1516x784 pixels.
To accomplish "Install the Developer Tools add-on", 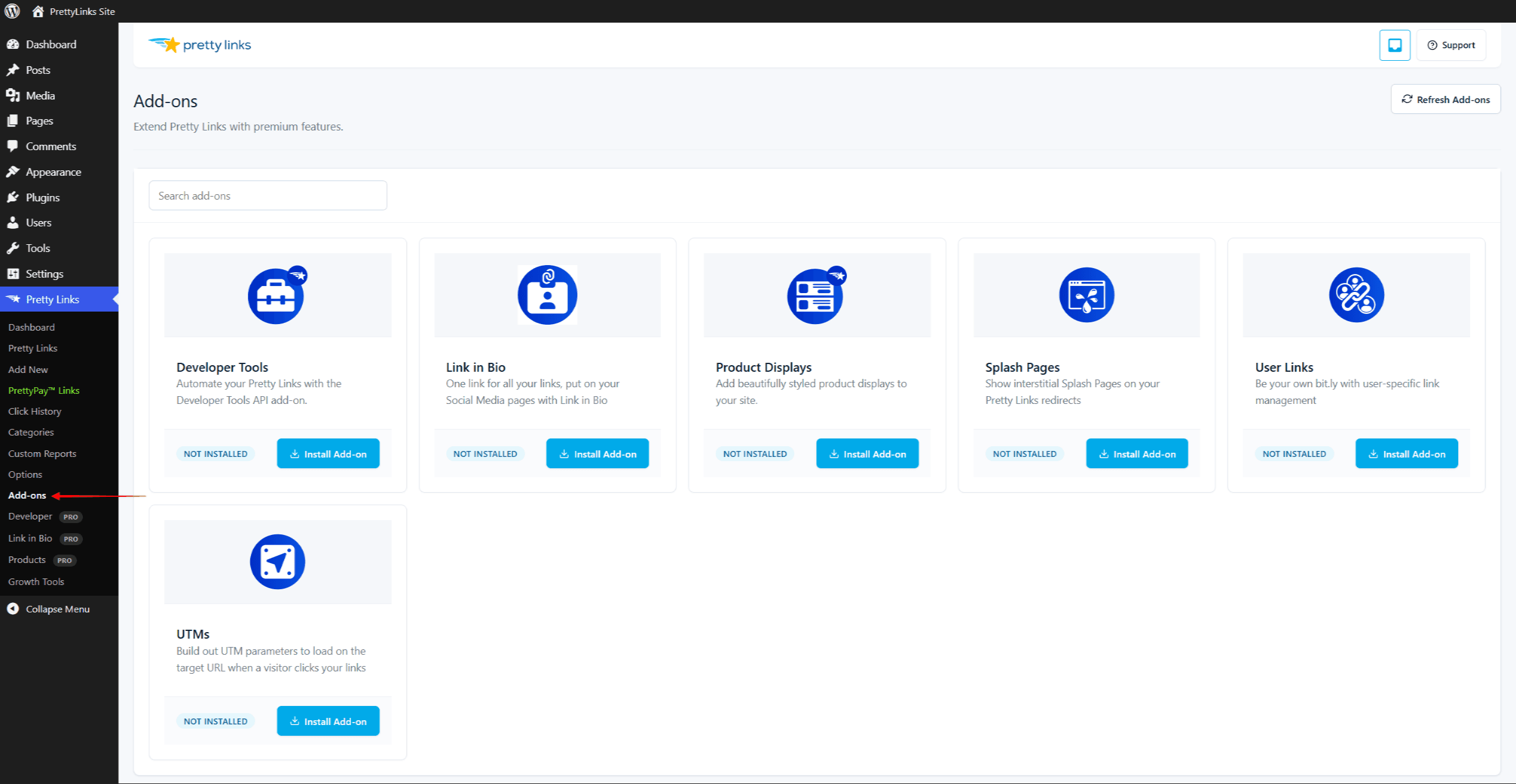I will point(328,454).
